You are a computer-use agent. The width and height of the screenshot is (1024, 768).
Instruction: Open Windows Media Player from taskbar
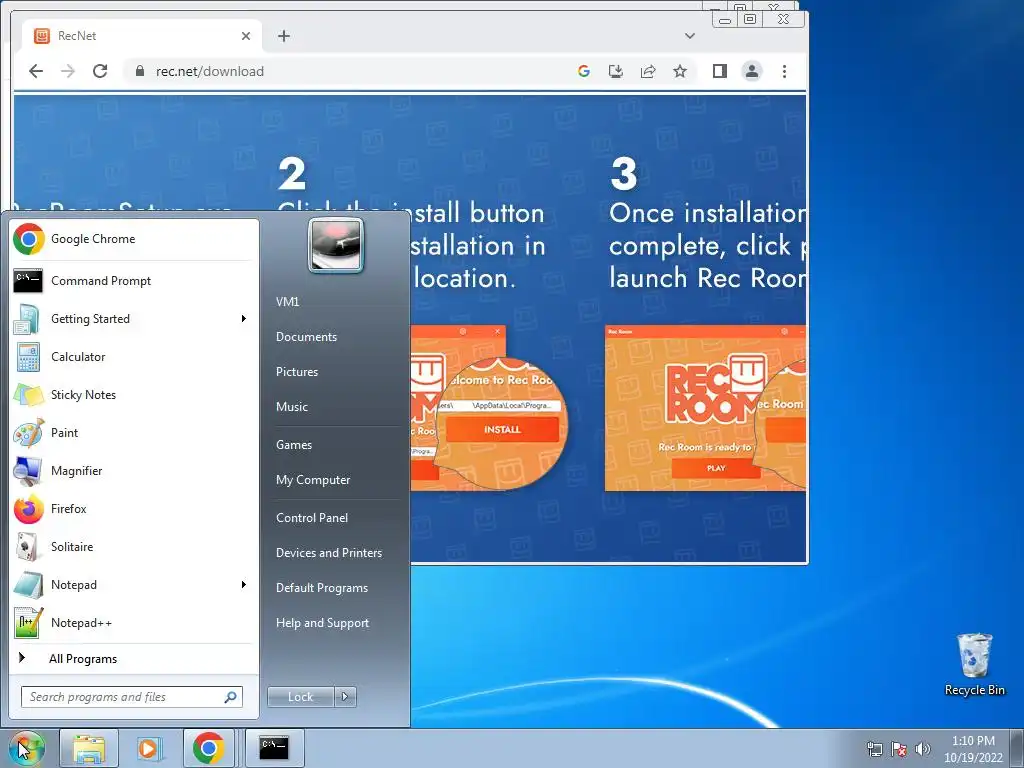pos(148,748)
